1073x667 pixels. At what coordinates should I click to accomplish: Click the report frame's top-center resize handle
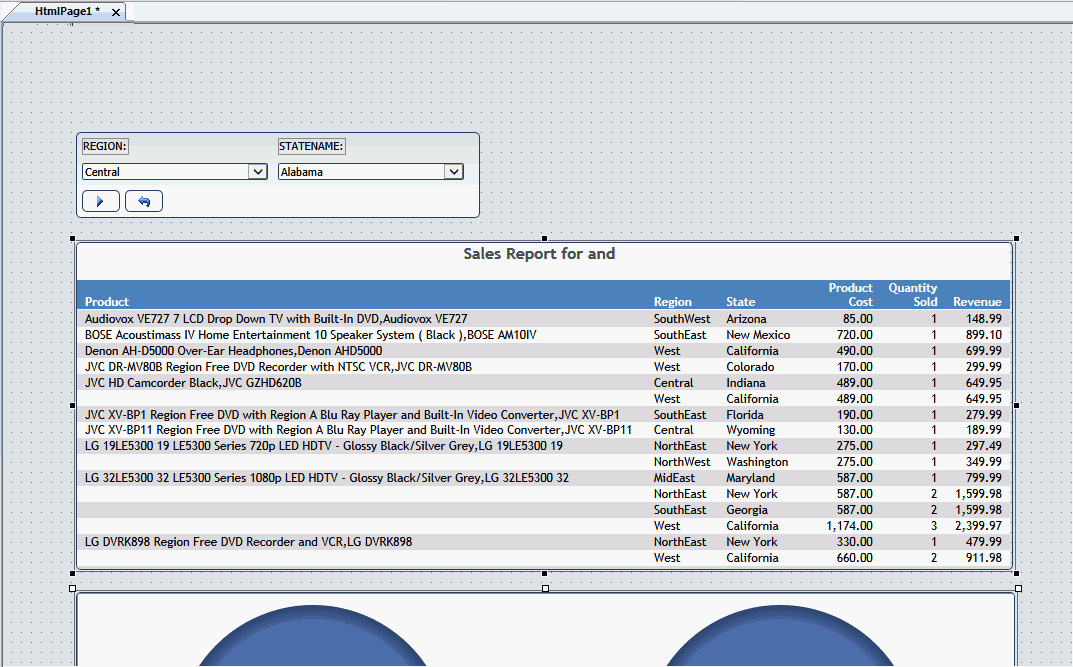click(544, 238)
